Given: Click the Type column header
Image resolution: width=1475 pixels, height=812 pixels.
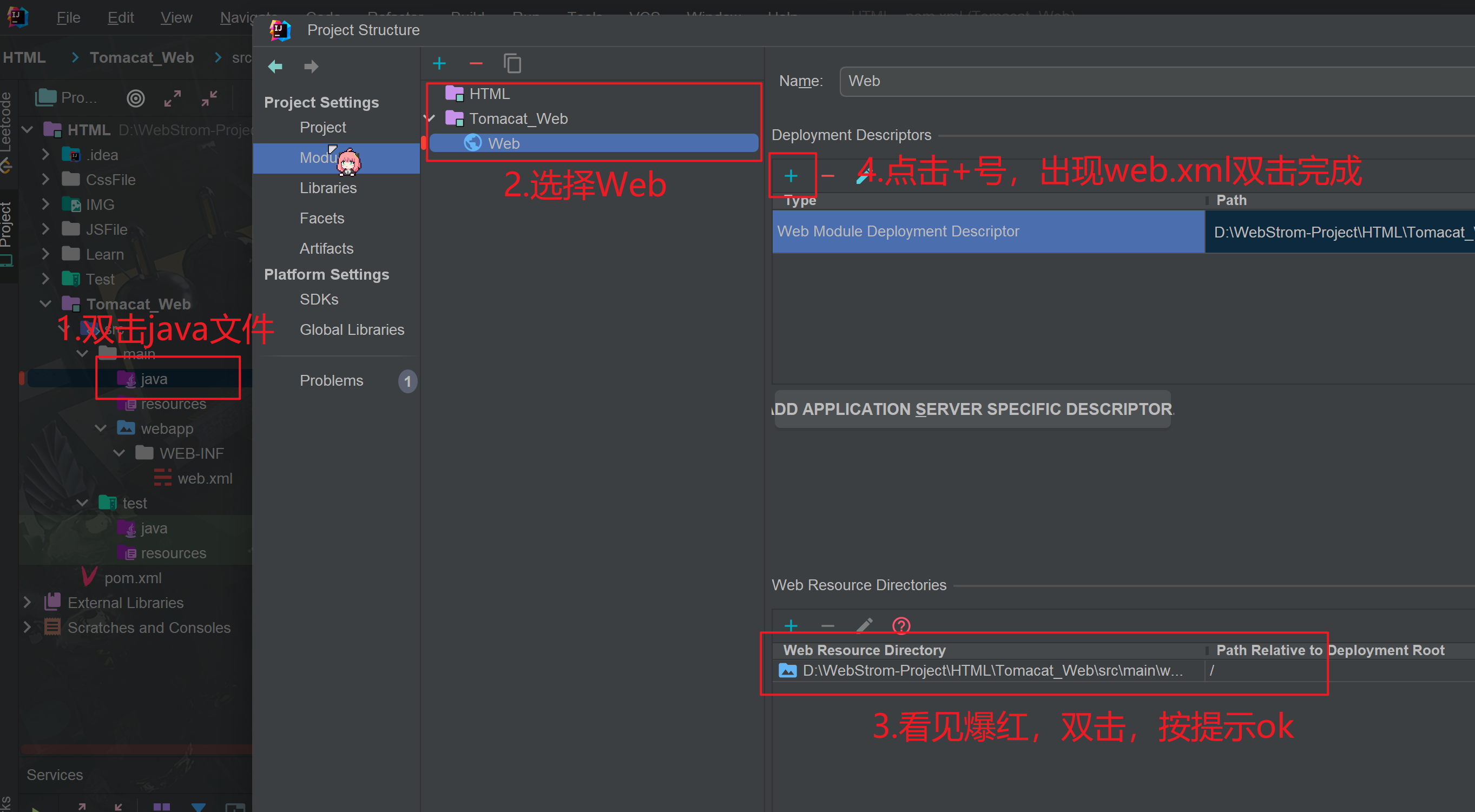Looking at the screenshot, I should pos(800,200).
